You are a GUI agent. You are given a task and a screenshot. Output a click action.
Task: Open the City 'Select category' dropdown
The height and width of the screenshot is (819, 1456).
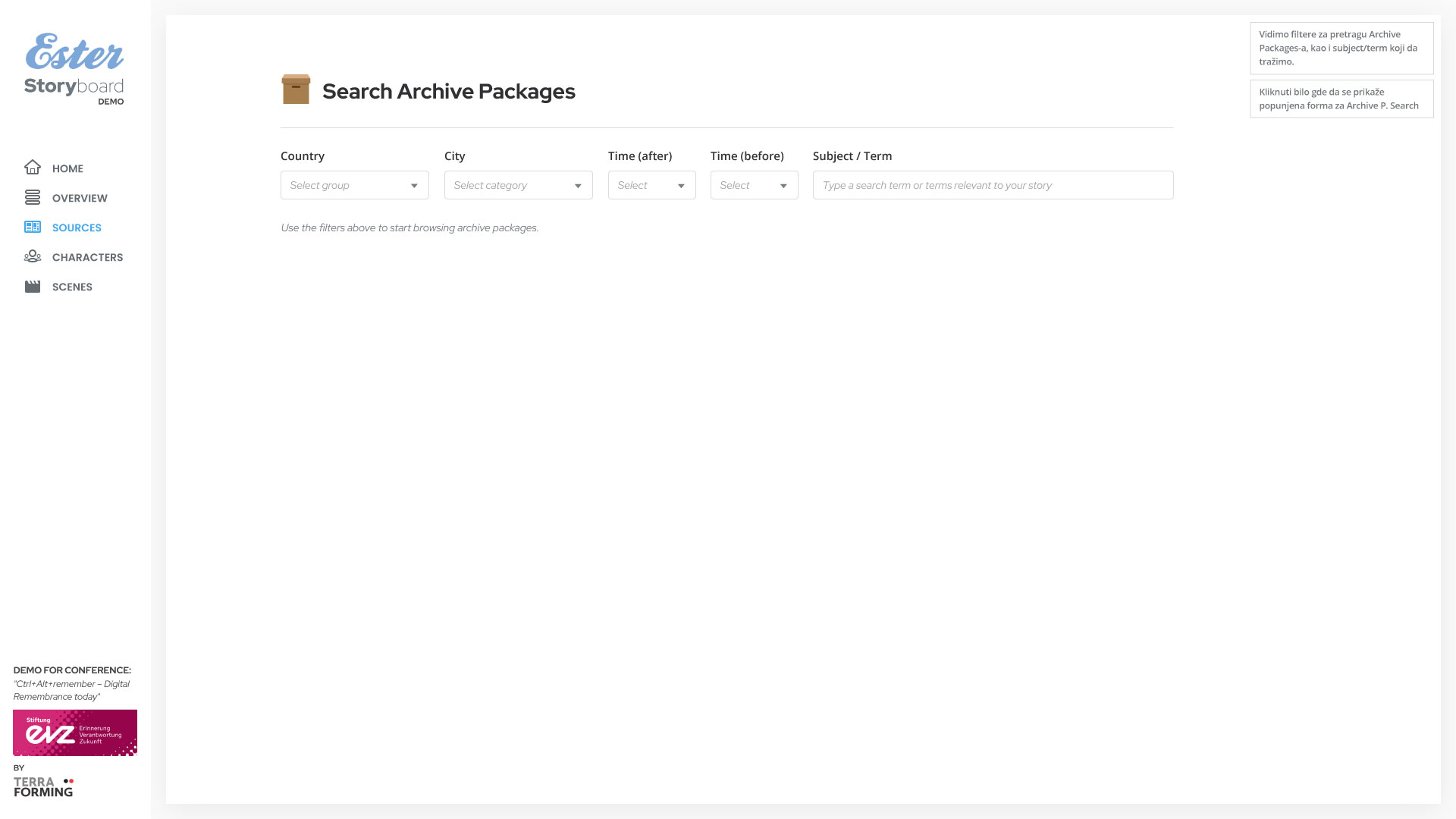coord(518,185)
